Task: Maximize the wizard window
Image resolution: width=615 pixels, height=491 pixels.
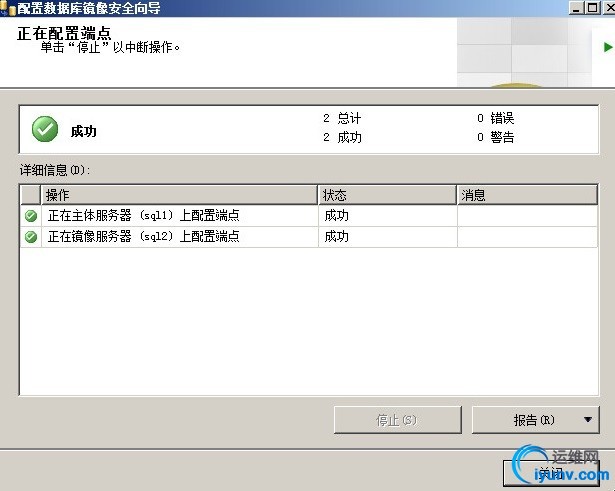Action: tap(593, 8)
